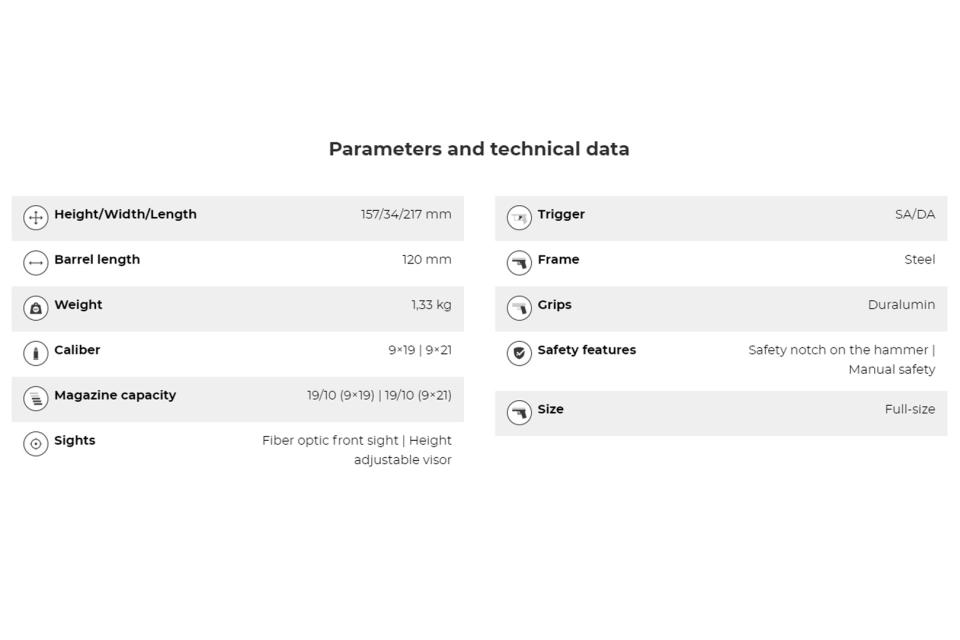Click the Trigger icon
This screenshot has width=960, height=640.
coord(519,217)
